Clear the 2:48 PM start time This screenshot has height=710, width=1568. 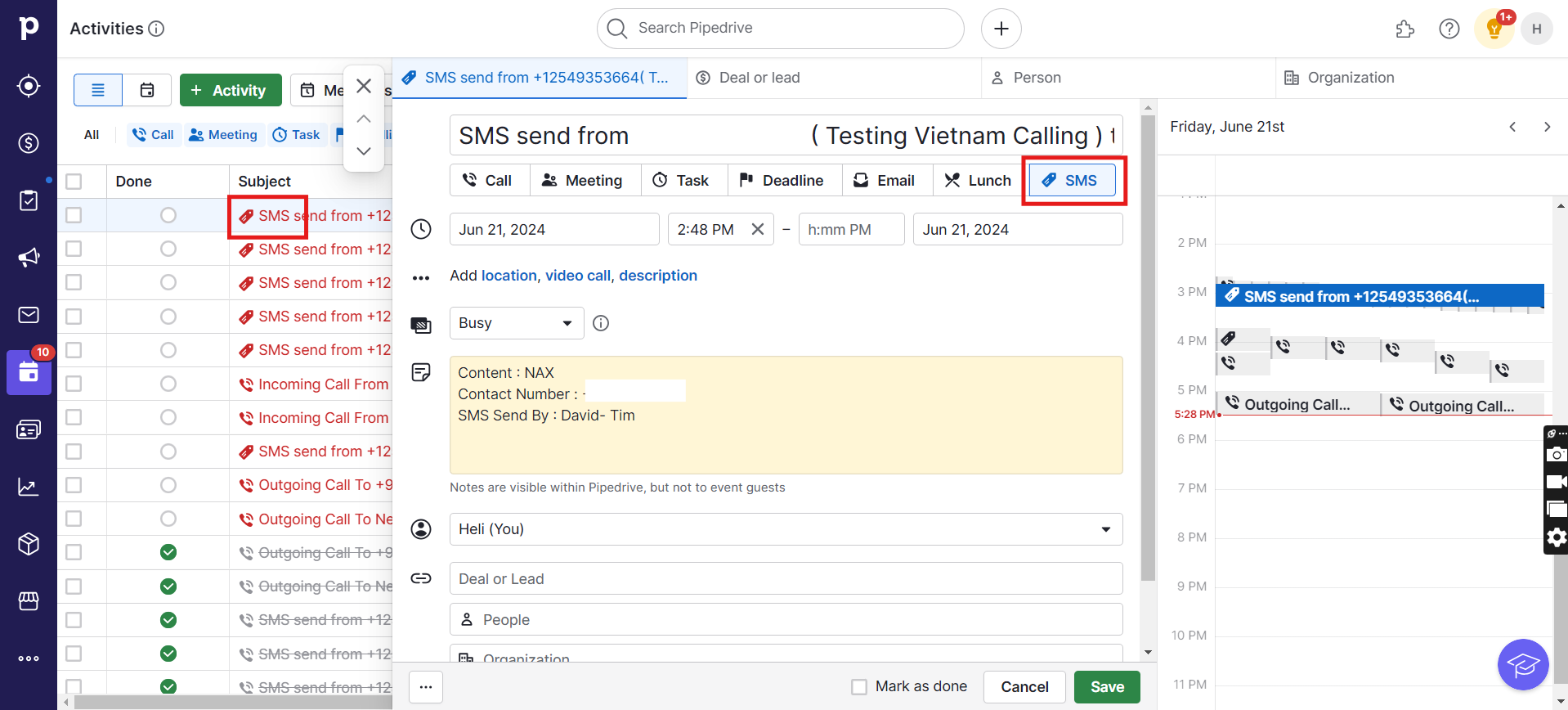[x=758, y=229]
